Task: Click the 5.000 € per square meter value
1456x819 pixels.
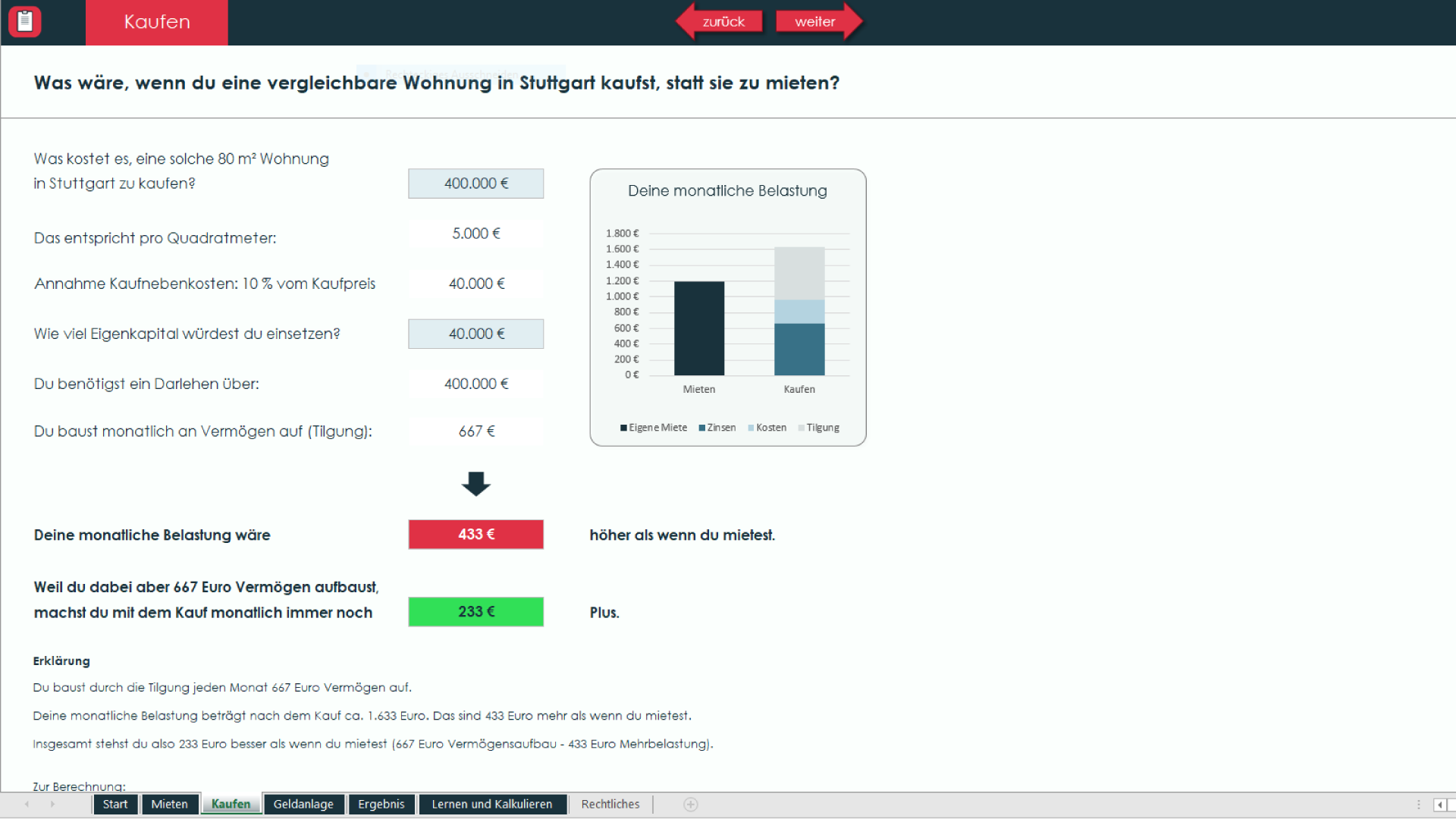Action: tap(475, 234)
